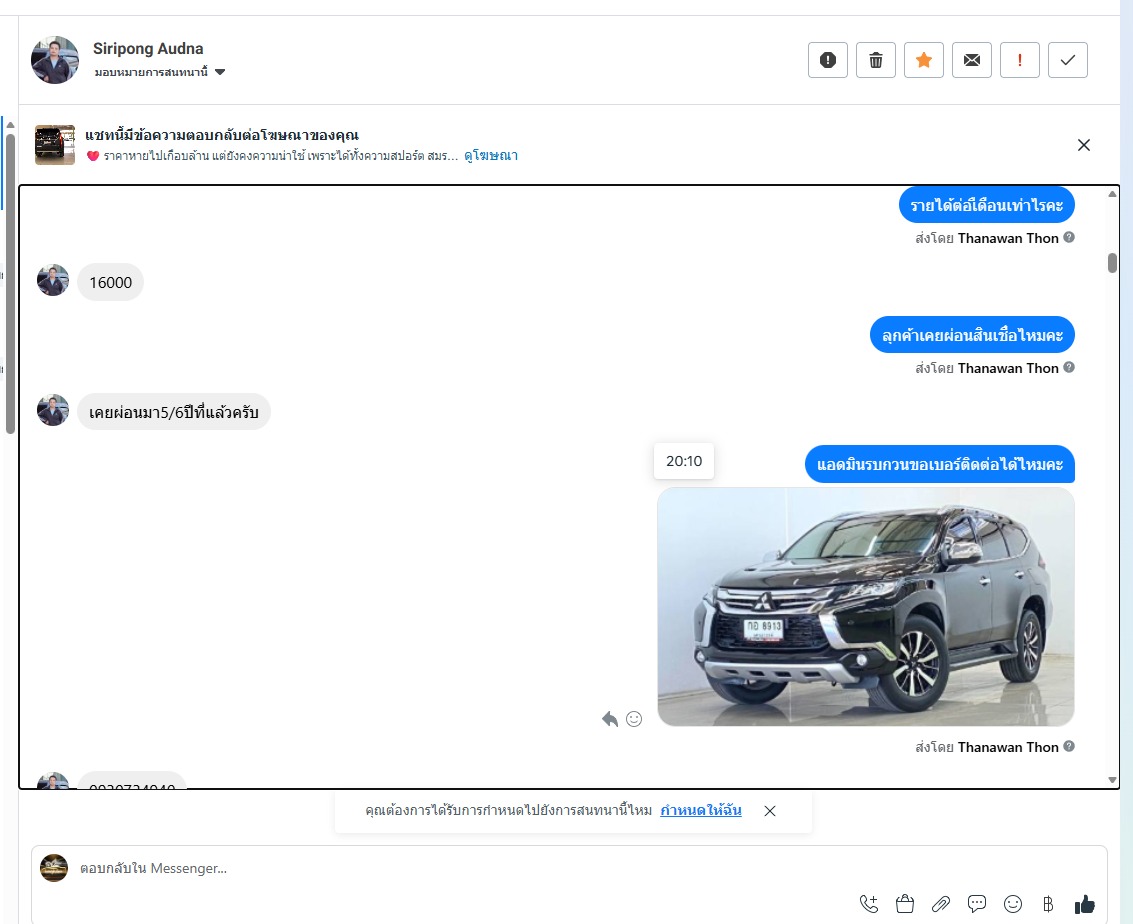Select the 'เคยผ่อนมา5/6ปีที่แล้วครับ' message

[x=173, y=412]
